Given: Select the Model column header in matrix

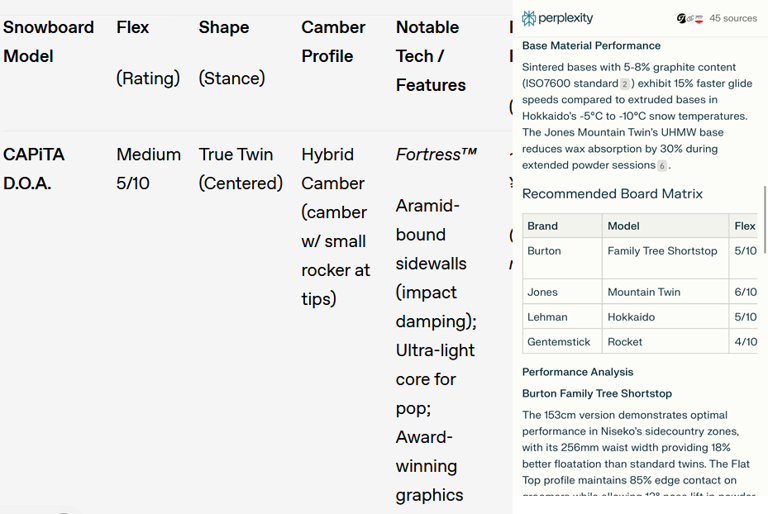Looking at the screenshot, I should tap(623, 226).
